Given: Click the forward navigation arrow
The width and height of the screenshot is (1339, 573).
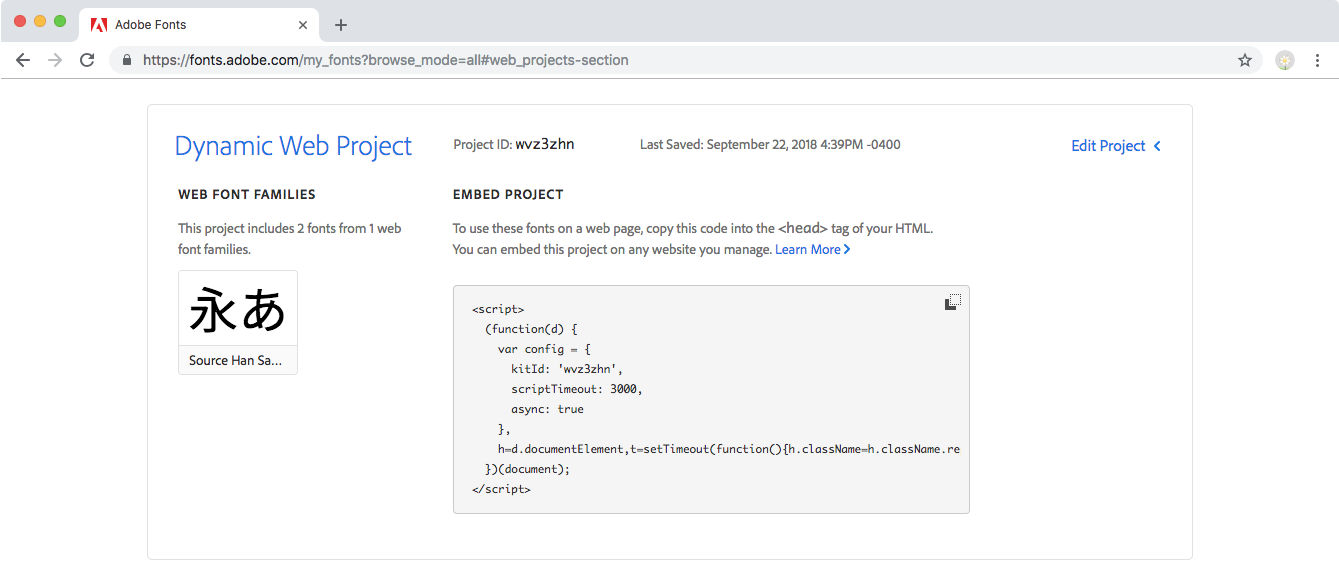Looking at the screenshot, I should [x=55, y=60].
